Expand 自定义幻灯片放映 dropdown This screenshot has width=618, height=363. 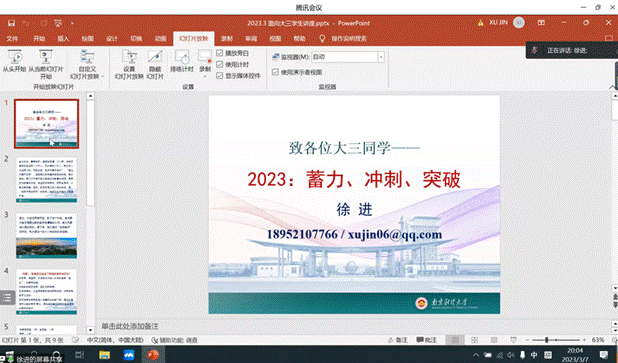point(87,65)
